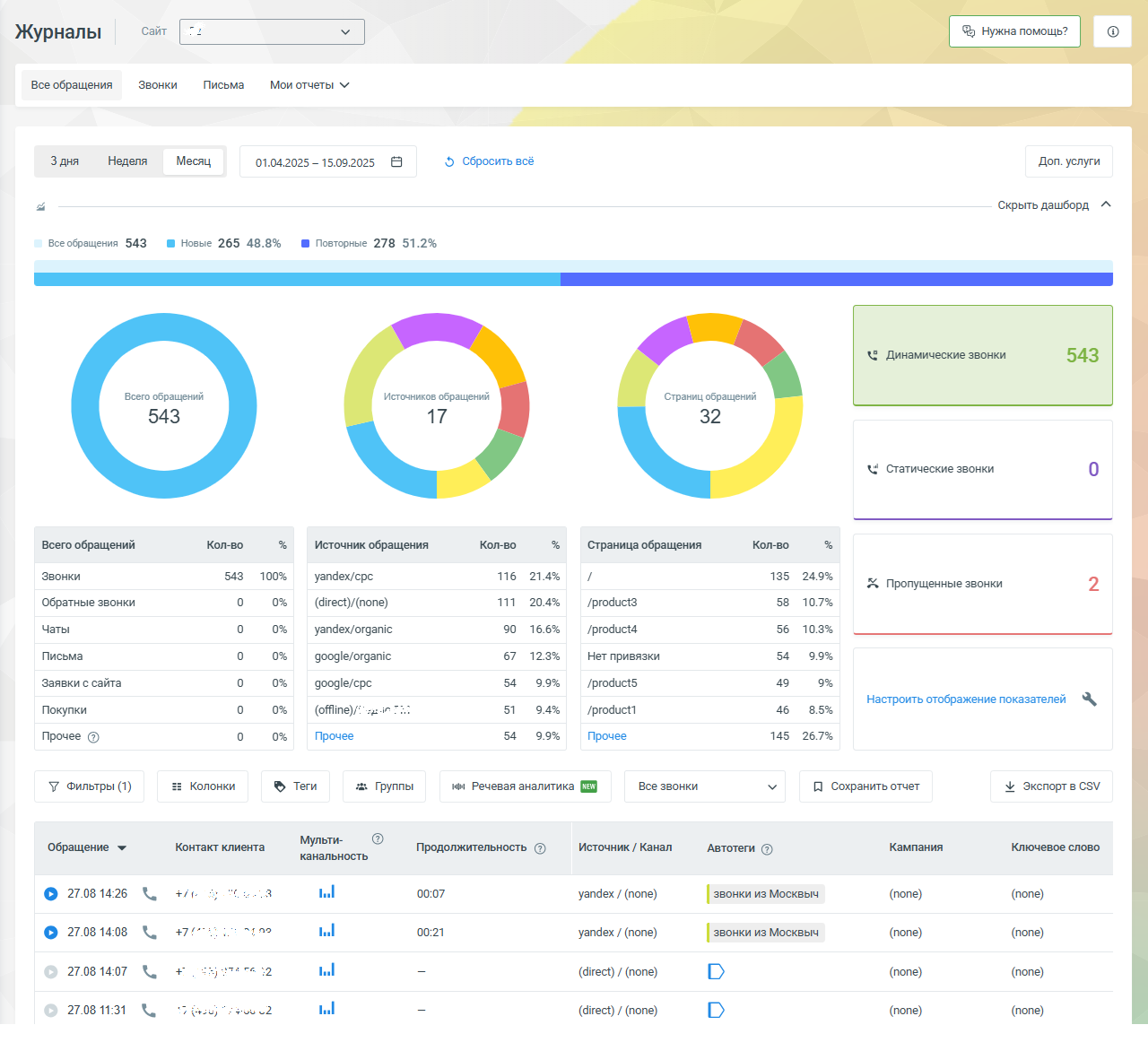Click the light-blue Новые segment of the progress bar

297,279
